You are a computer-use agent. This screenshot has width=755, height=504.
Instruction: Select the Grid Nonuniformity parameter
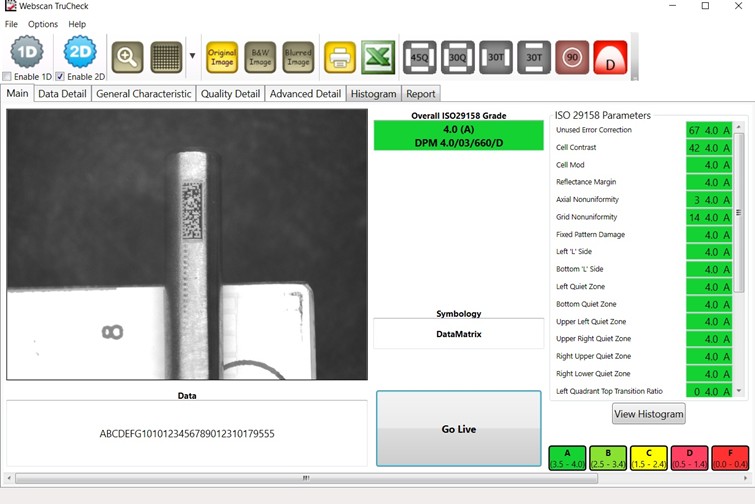point(643,217)
